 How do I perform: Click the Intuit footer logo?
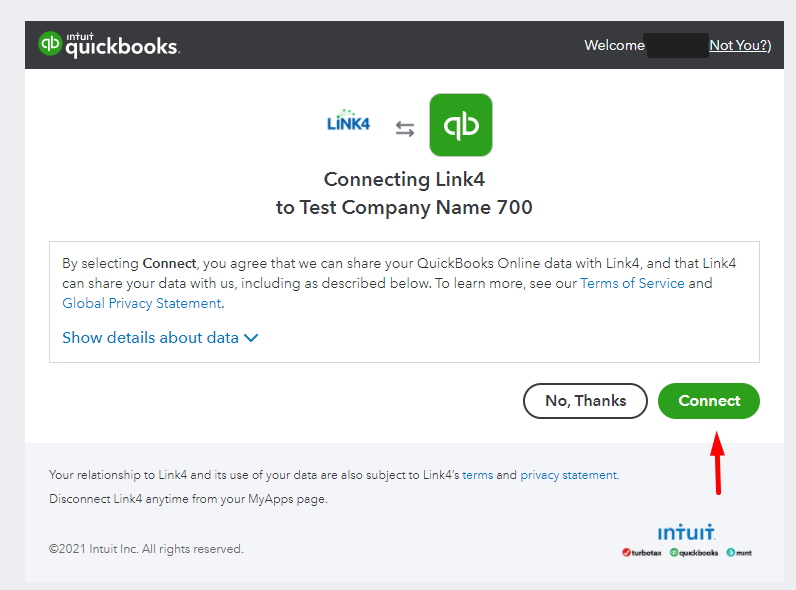point(686,532)
